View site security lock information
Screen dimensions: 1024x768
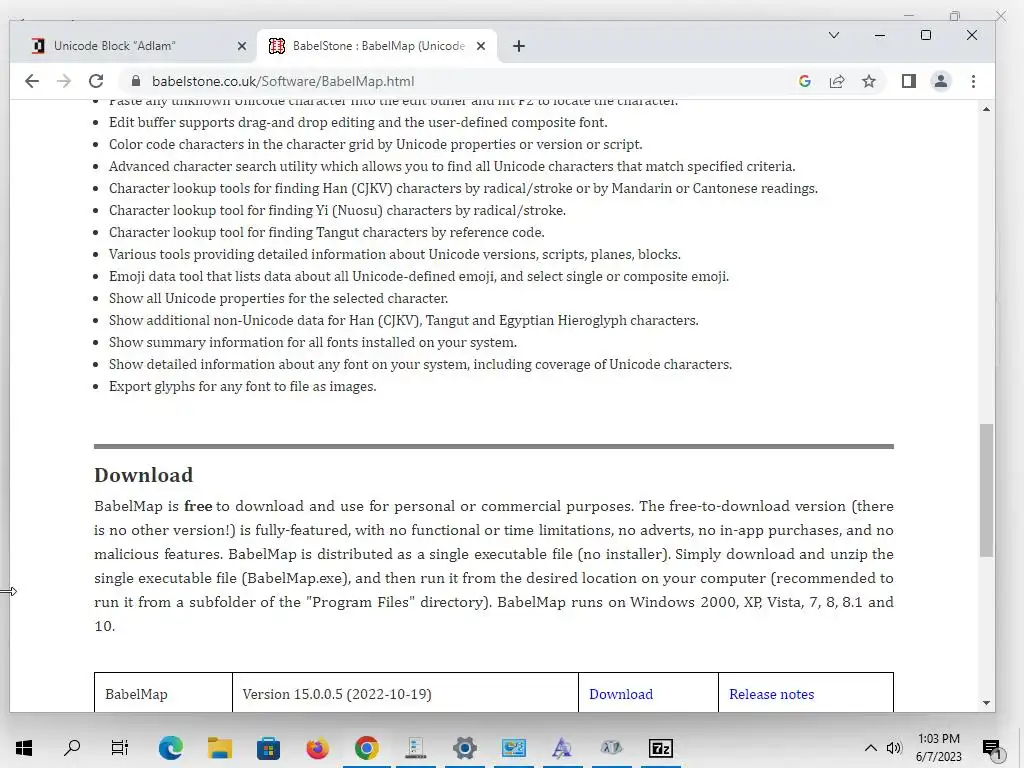(x=136, y=81)
